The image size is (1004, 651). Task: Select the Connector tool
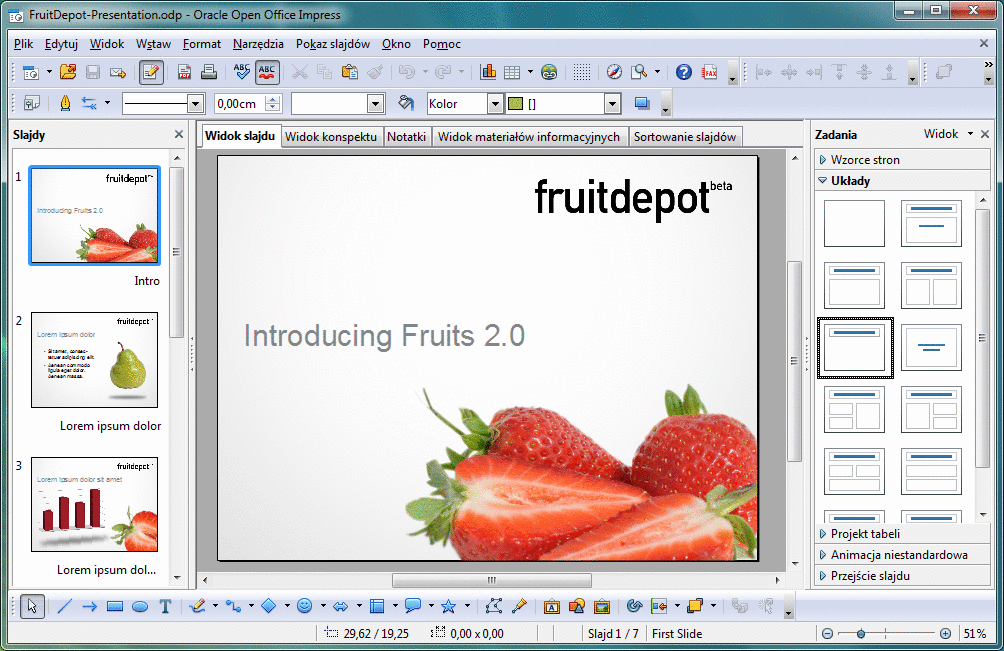coord(233,606)
